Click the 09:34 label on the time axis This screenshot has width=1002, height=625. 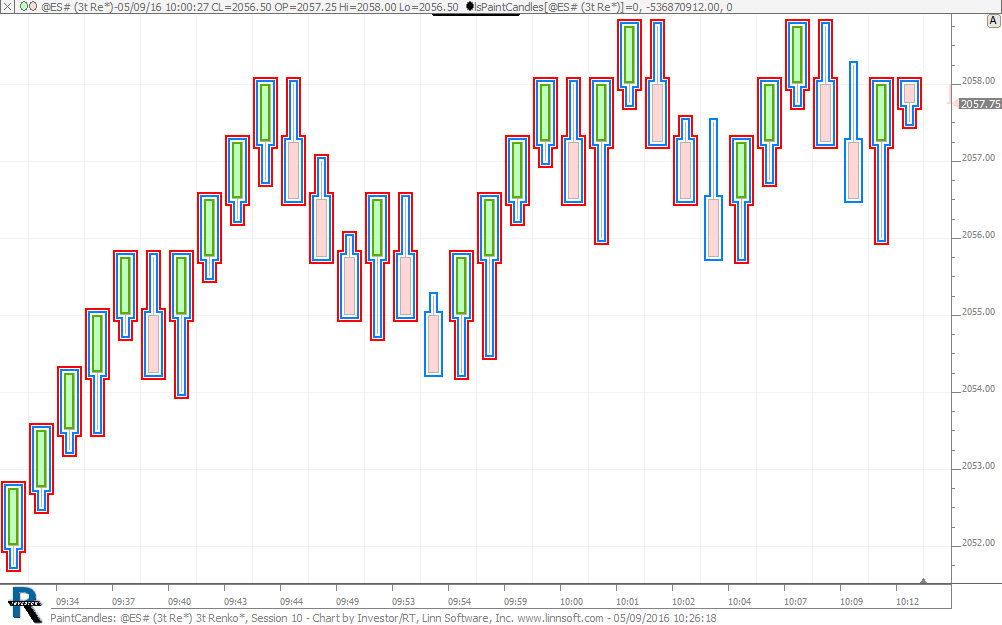[67, 602]
